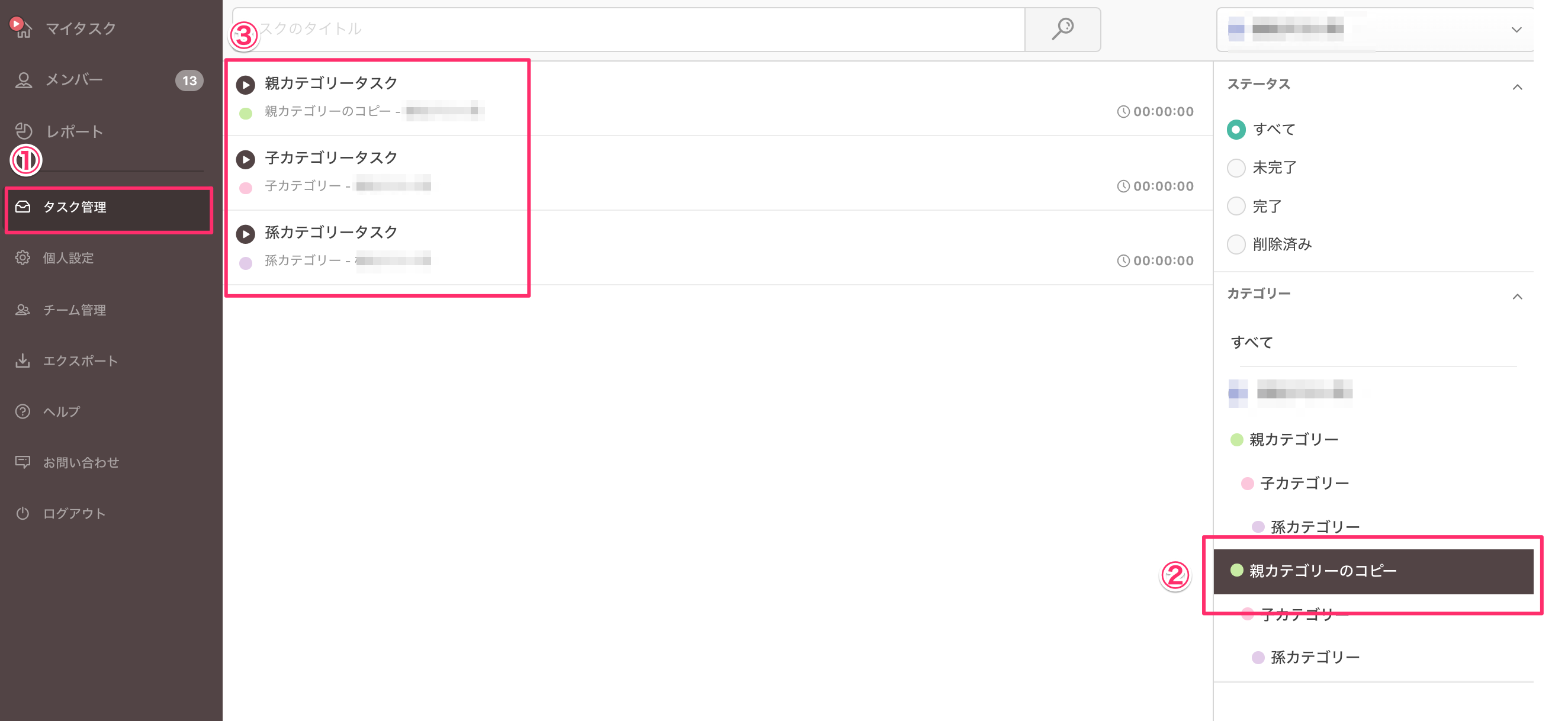
Task: Click the magnifier search icon
Action: (x=1062, y=28)
